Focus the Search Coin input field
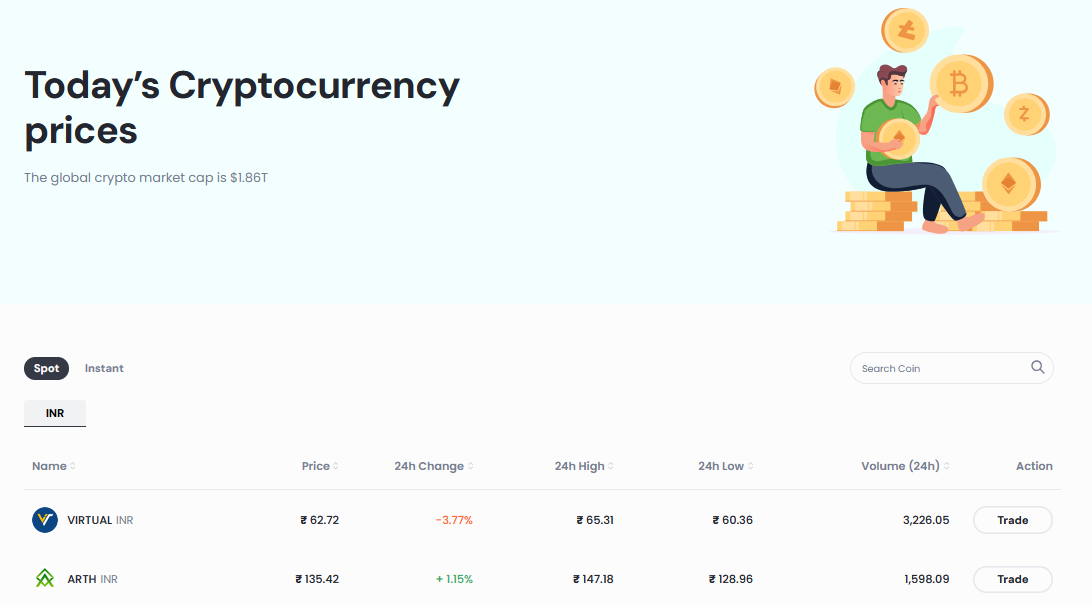The image size is (1092, 605). 940,368
